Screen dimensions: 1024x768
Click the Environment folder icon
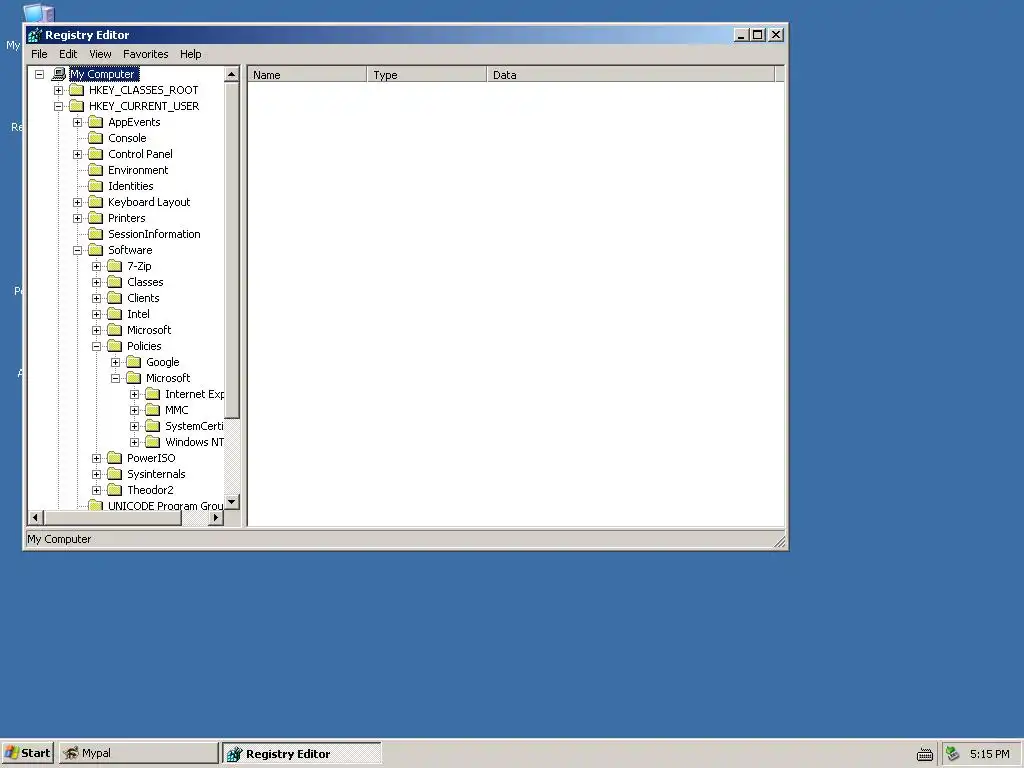tap(96, 170)
